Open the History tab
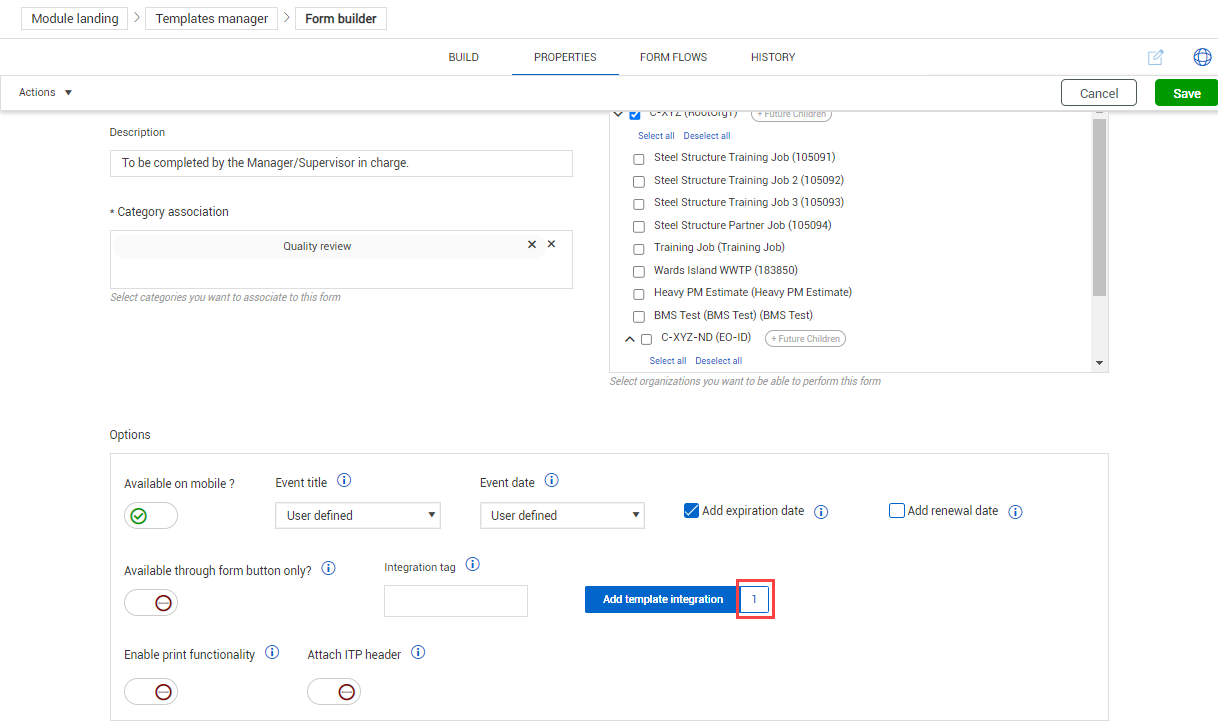 772,57
